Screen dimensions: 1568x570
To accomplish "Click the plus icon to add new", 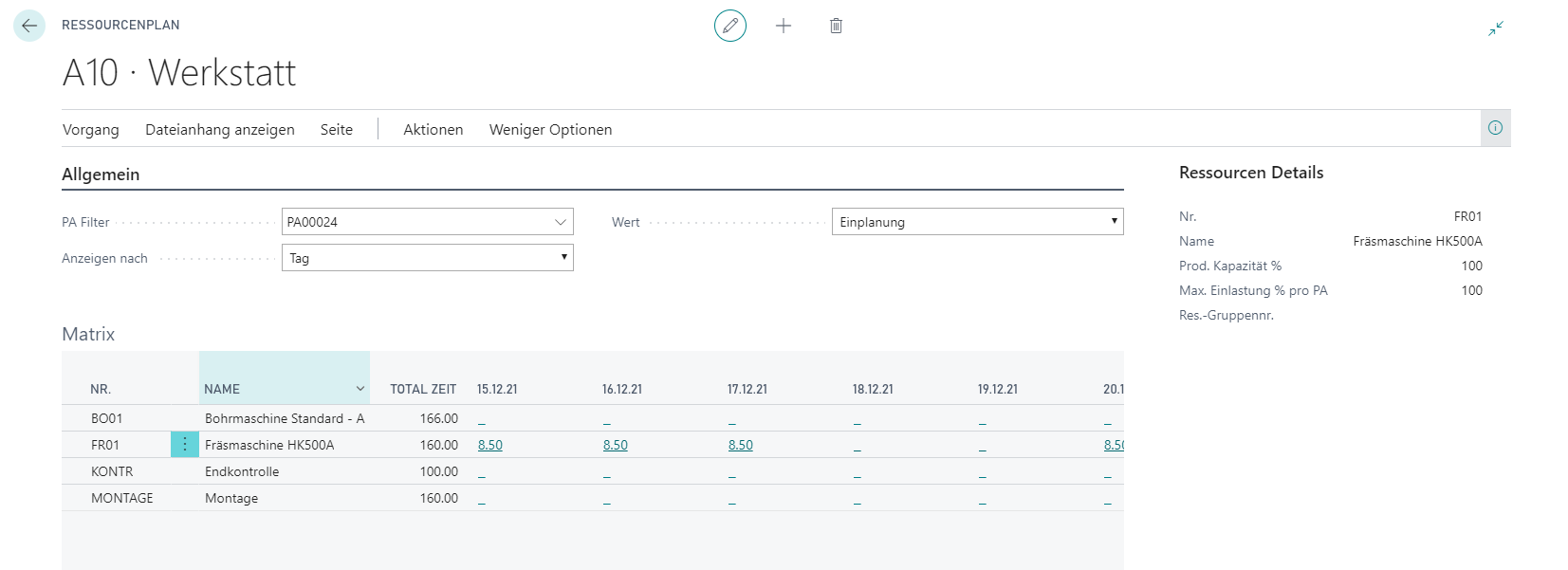I will 784,26.
